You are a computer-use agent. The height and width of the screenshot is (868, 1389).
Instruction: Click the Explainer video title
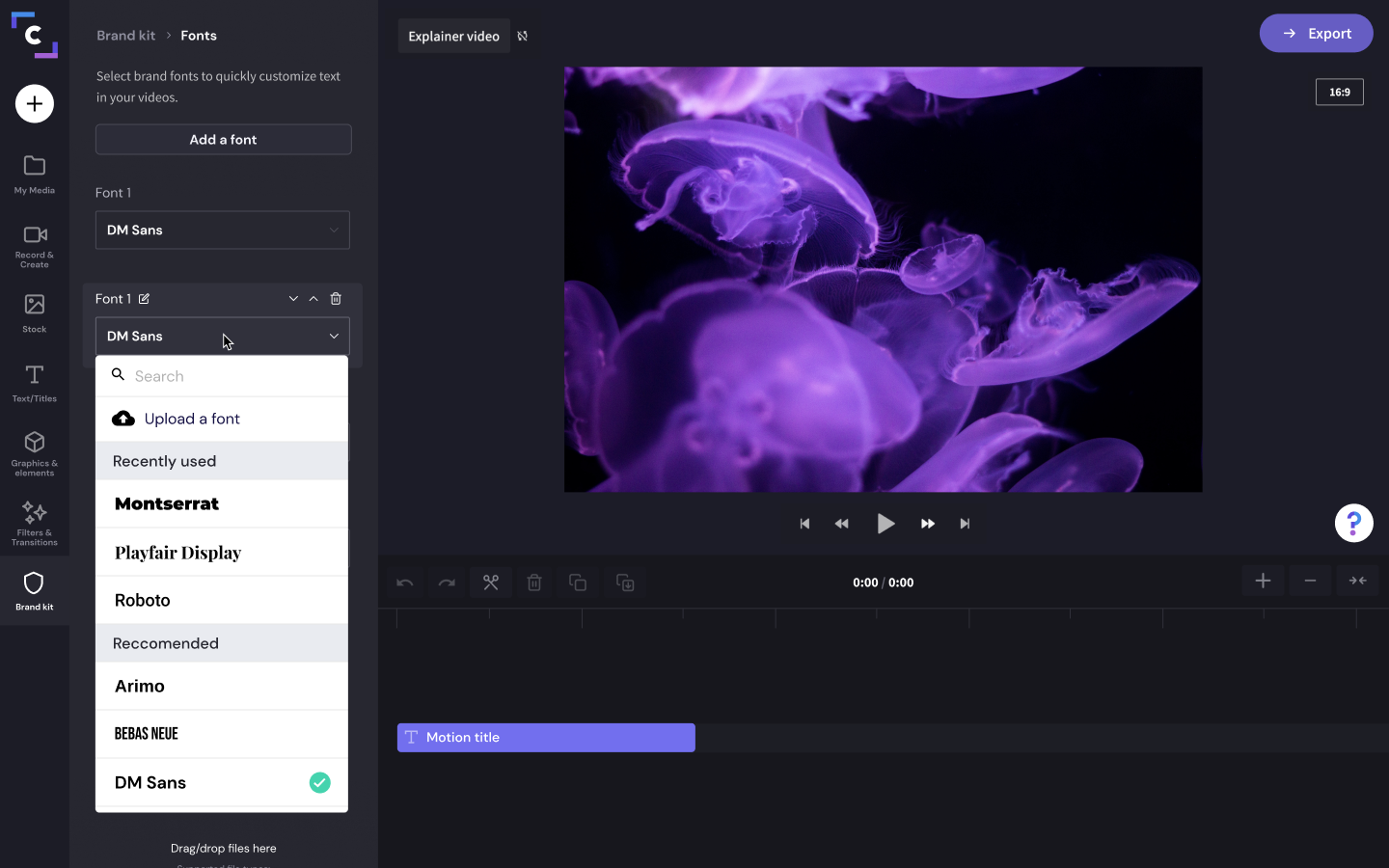pos(454,37)
